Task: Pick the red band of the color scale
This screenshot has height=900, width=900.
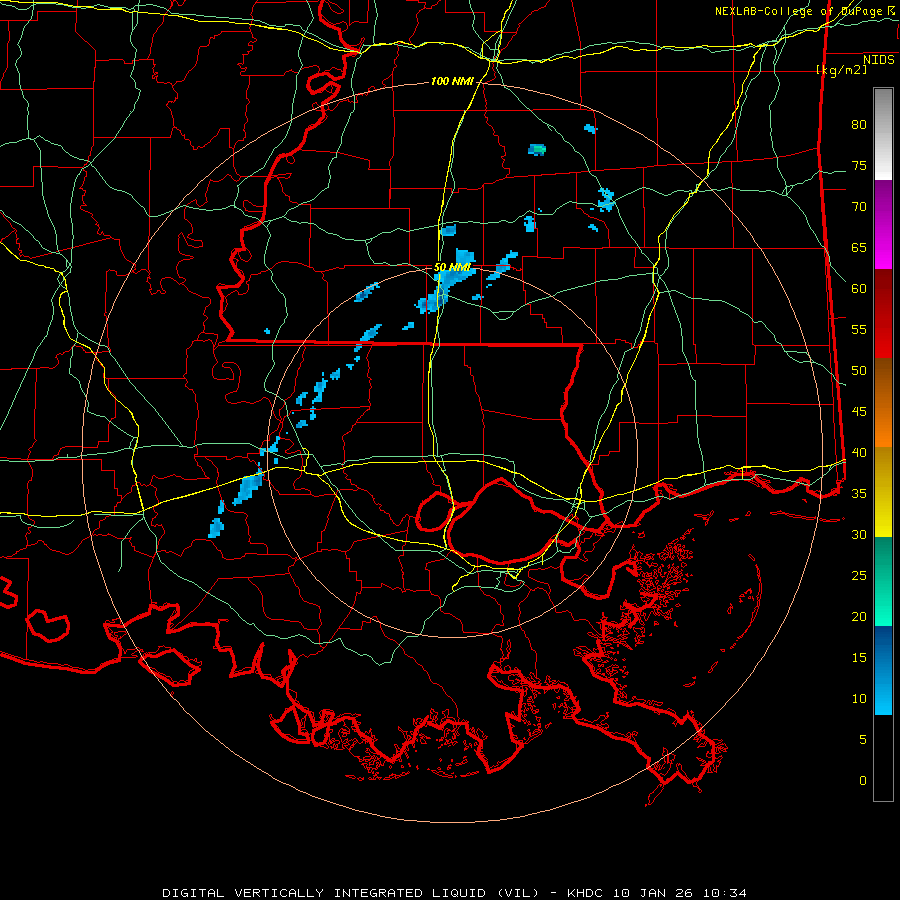Action: click(883, 313)
